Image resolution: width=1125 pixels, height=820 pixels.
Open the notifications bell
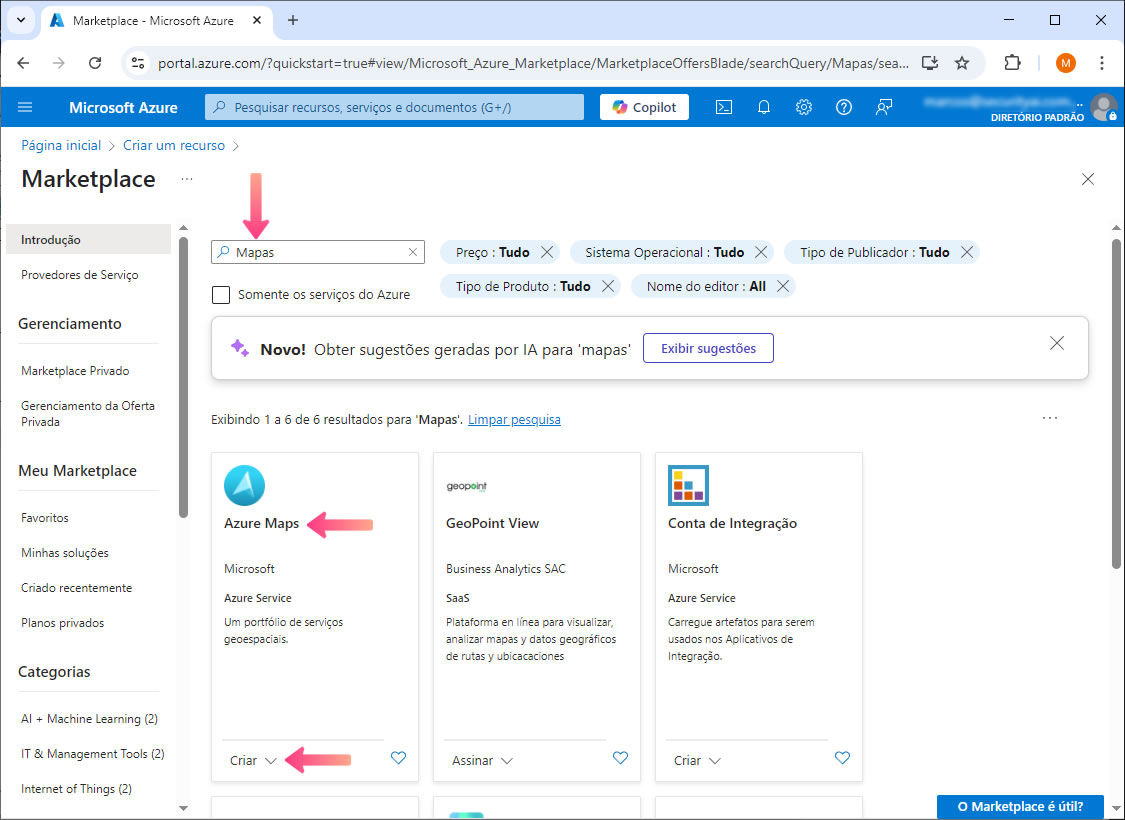pos(764,108)
